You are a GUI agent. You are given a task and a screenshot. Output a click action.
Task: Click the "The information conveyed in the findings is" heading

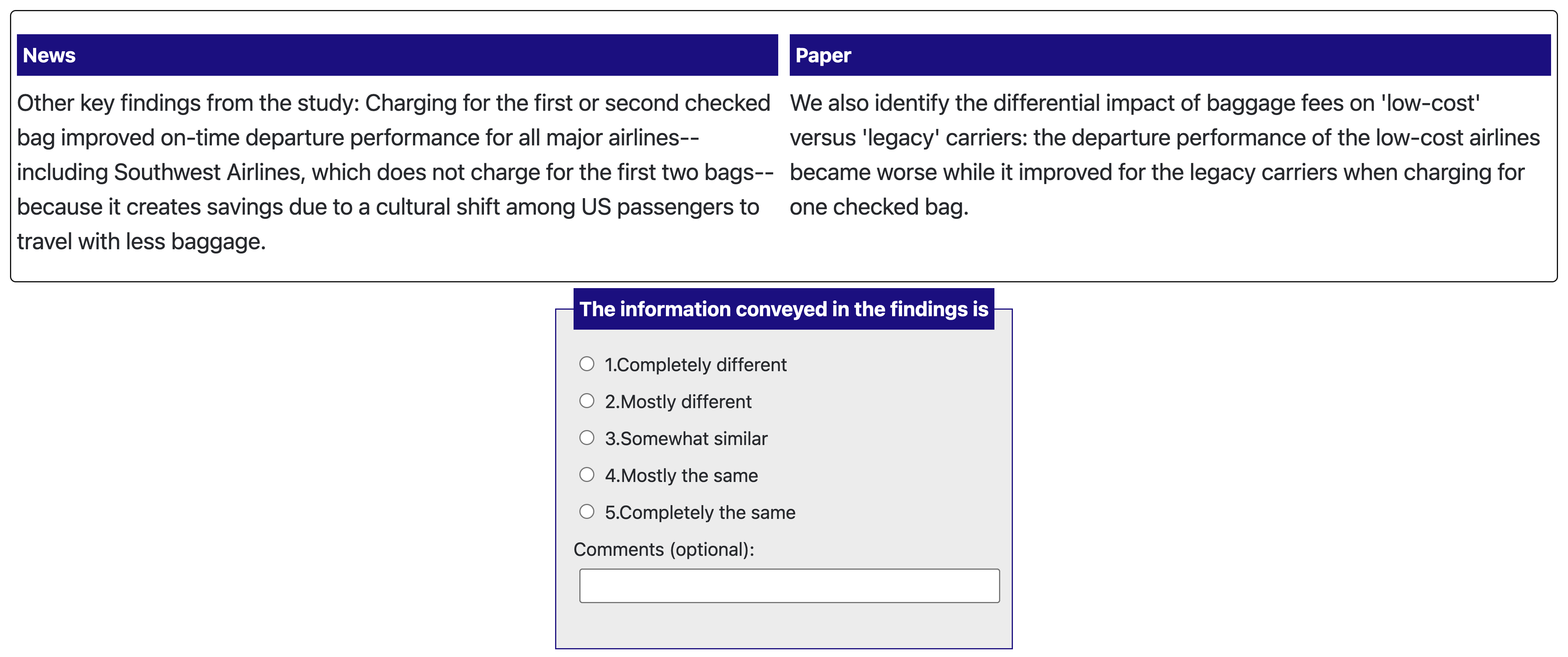coord(783,309)
